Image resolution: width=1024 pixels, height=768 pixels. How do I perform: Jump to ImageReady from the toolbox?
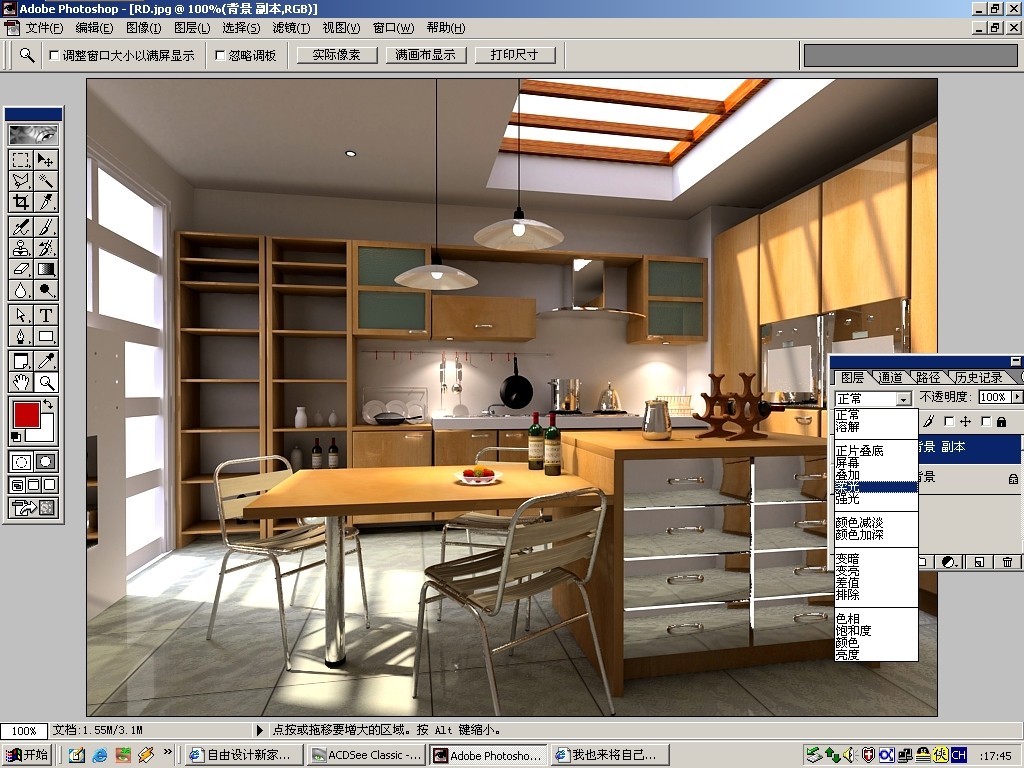point(33,507)
